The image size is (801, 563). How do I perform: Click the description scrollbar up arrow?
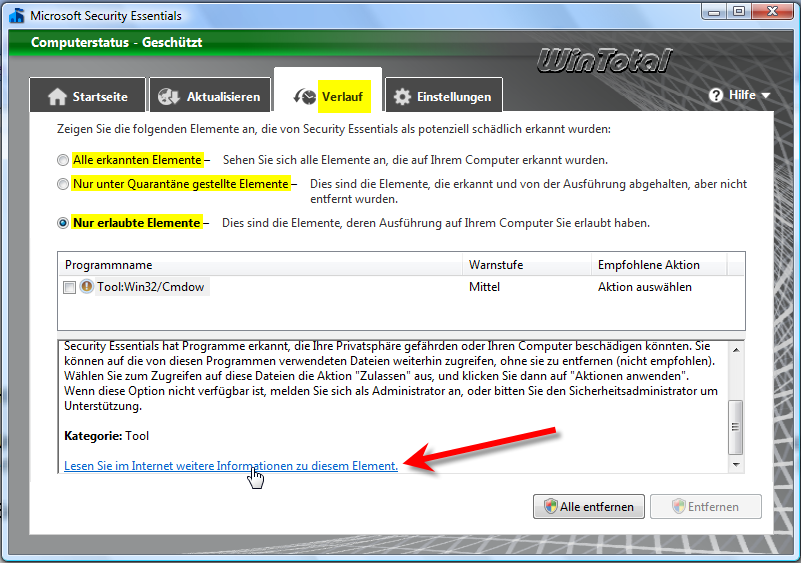[736, 350]
